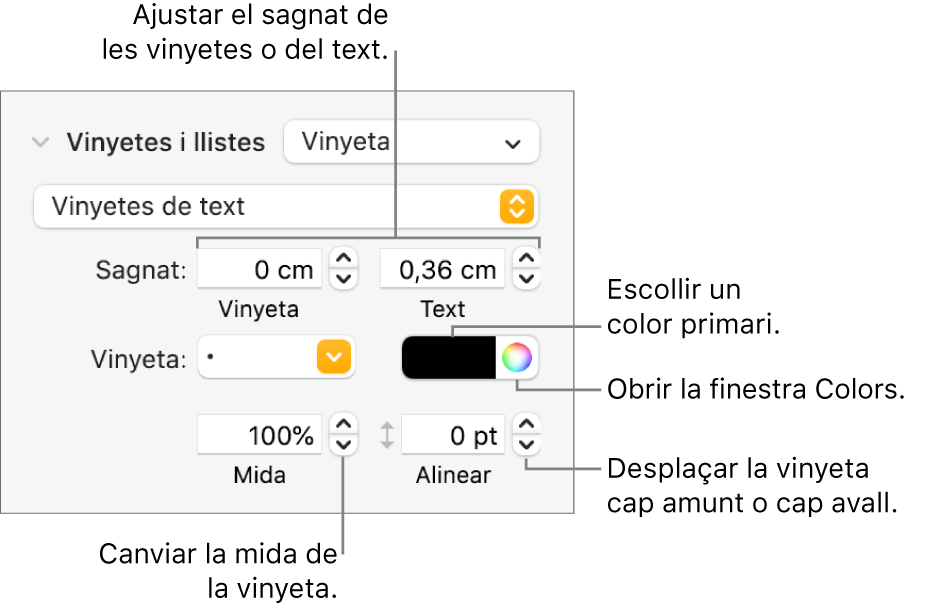Move bullet down with Alinear down arrow
This screenshot has width=936, height=609.
pos(526,445)
